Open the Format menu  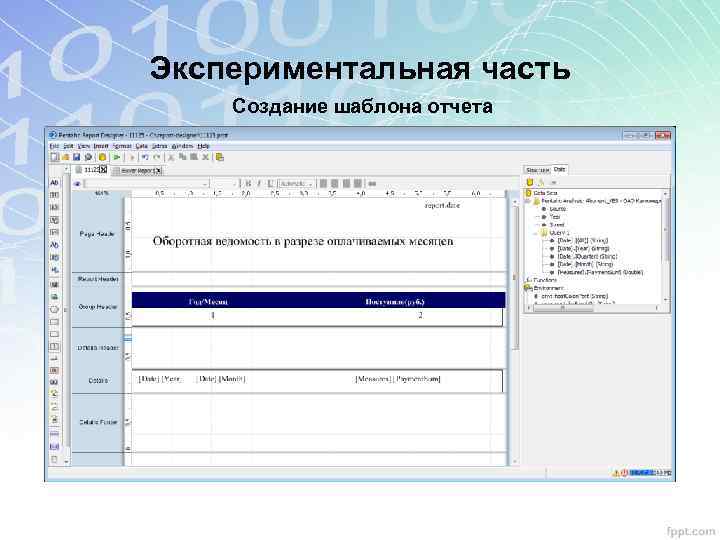[122, 146]
